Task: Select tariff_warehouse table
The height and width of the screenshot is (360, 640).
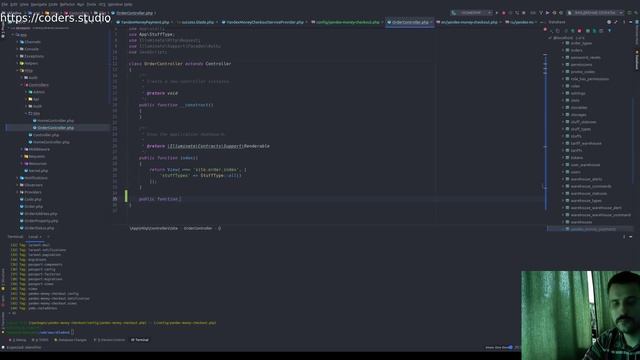Action: (586, 143)
